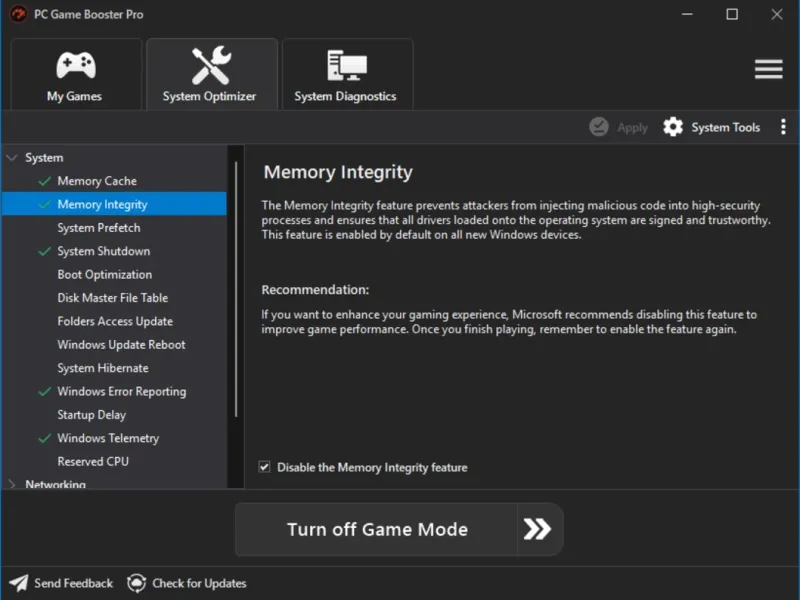Click the System tree label
The image size is (800, 600).
click(44, 158)
